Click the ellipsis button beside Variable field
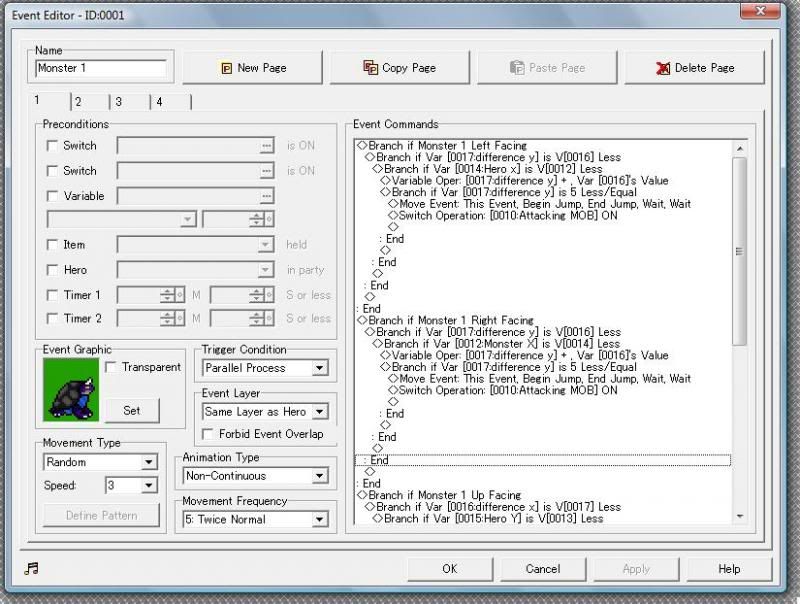This screenshot has width=800, height=604. [265, 196]
